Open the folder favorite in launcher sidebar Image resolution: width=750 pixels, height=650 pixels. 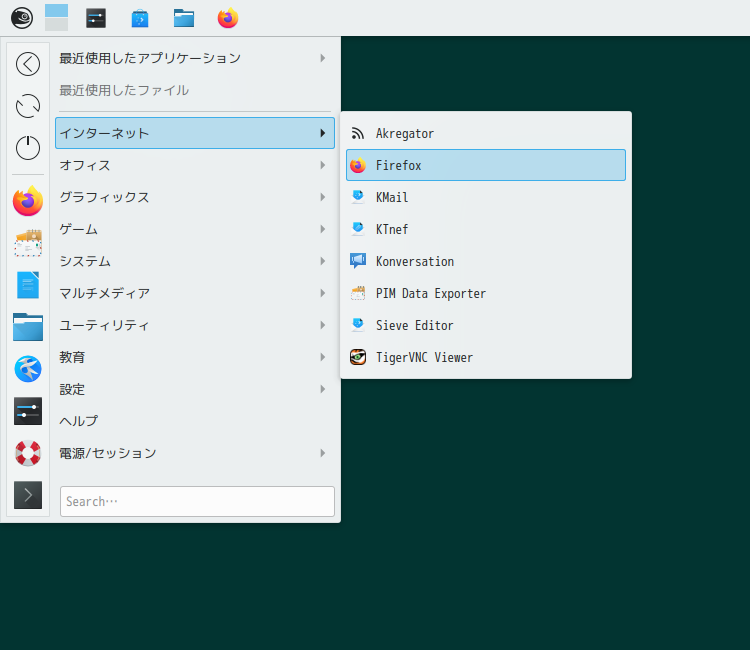point(28,327)
